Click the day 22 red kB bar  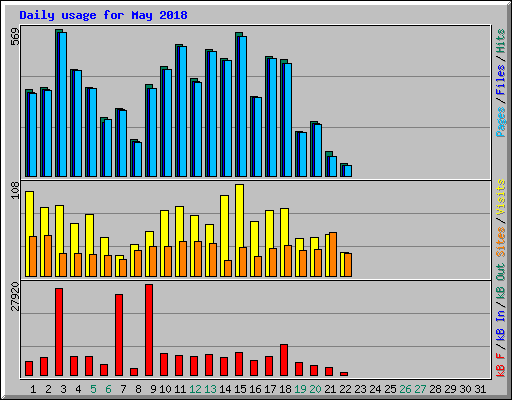click(x=344, y=374)
